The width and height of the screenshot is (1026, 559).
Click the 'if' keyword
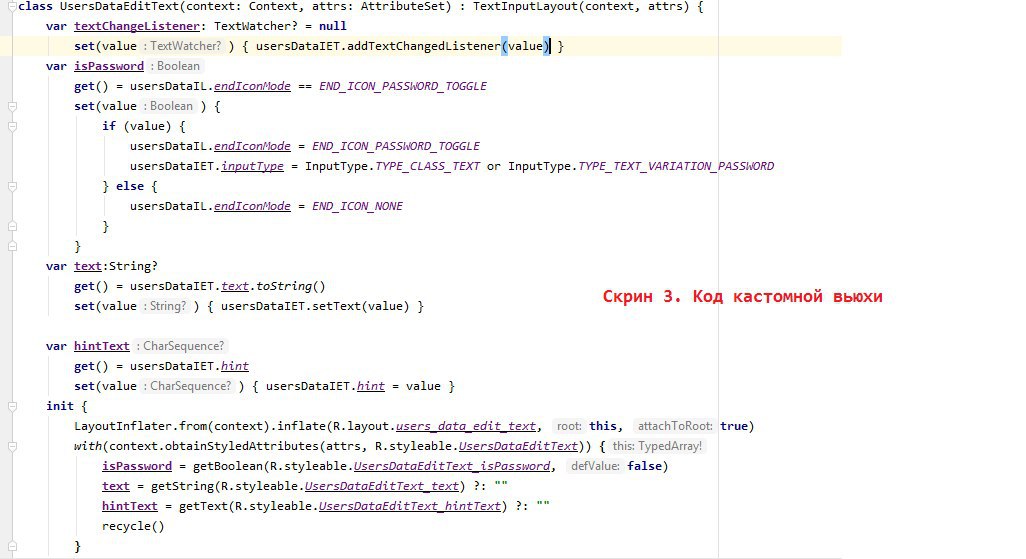click(109, 126)
